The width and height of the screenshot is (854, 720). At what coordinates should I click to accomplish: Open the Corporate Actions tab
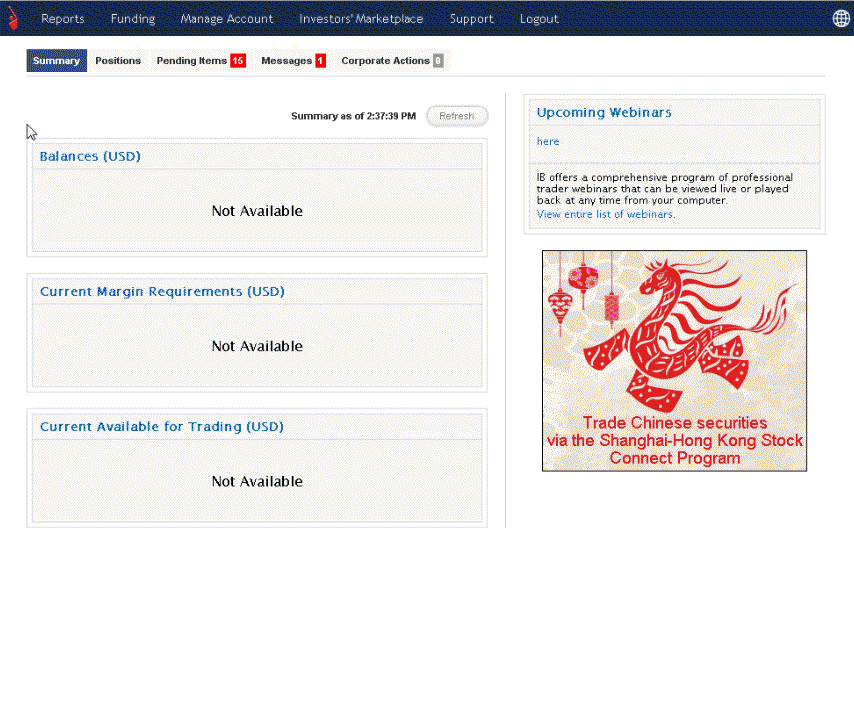[392, 60]
